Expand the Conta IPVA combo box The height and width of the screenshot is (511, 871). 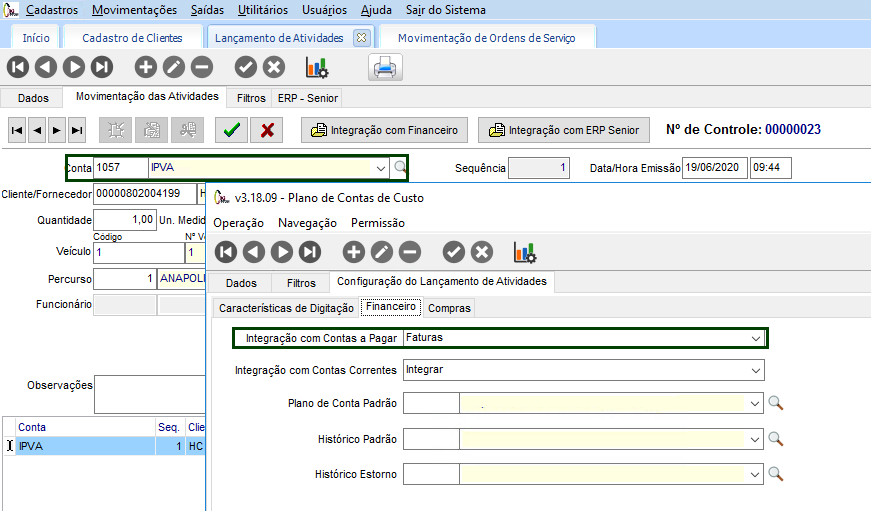(x=381, y=168)
